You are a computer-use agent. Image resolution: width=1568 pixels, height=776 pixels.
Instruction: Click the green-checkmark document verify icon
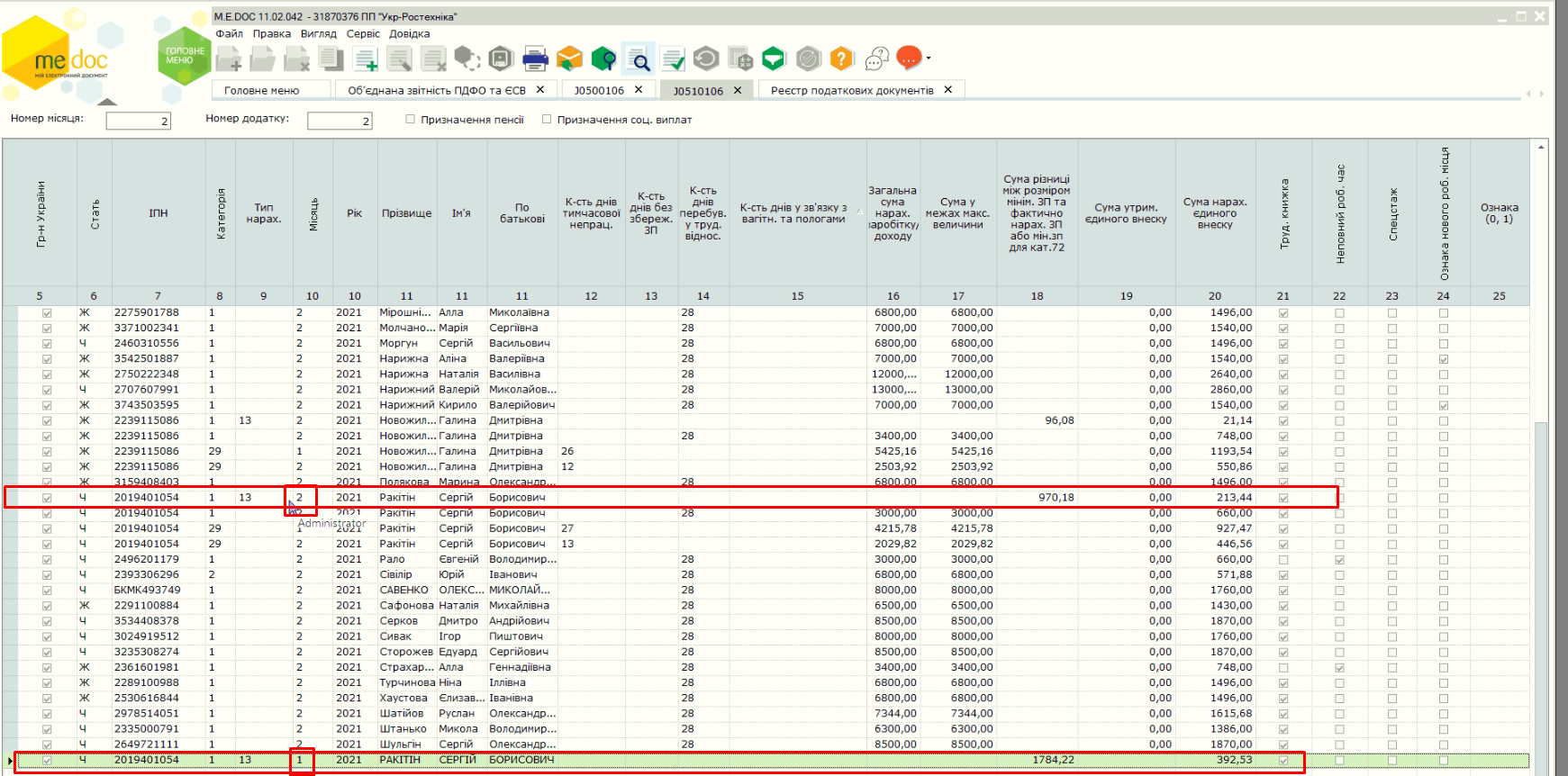point(673,59)
